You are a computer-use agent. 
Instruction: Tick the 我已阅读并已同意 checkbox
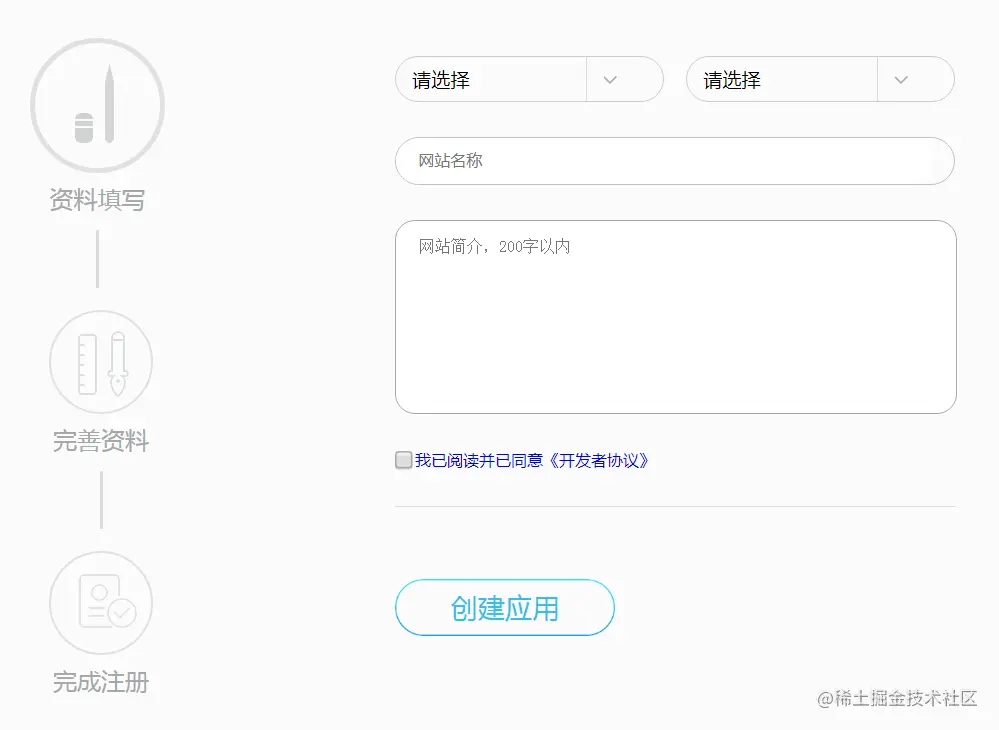pyautogui.click(x=403, y=460)
